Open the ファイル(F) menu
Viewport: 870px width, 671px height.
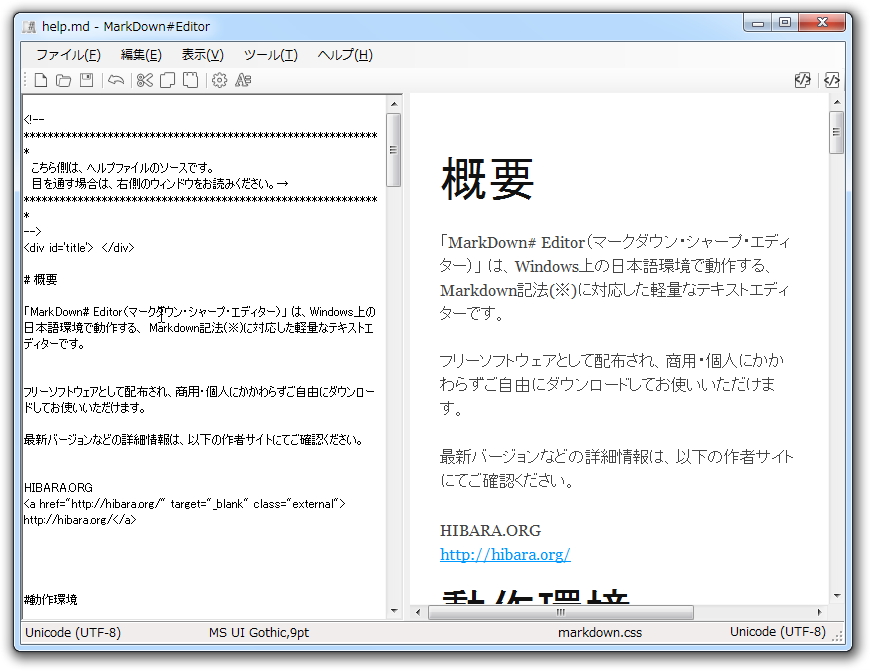(x=69, y=55)
